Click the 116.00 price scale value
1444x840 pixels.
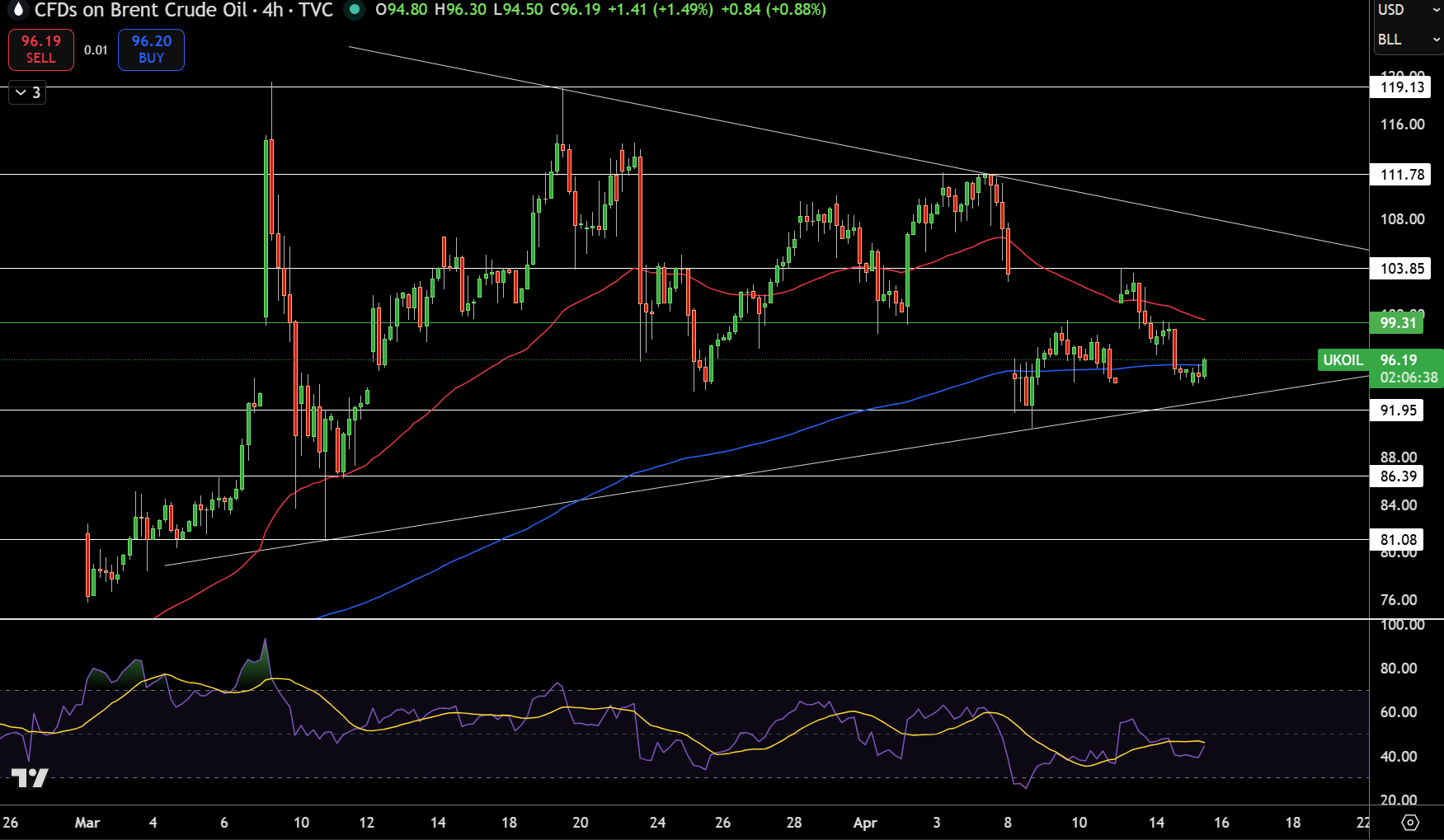tap(1402, 124)
